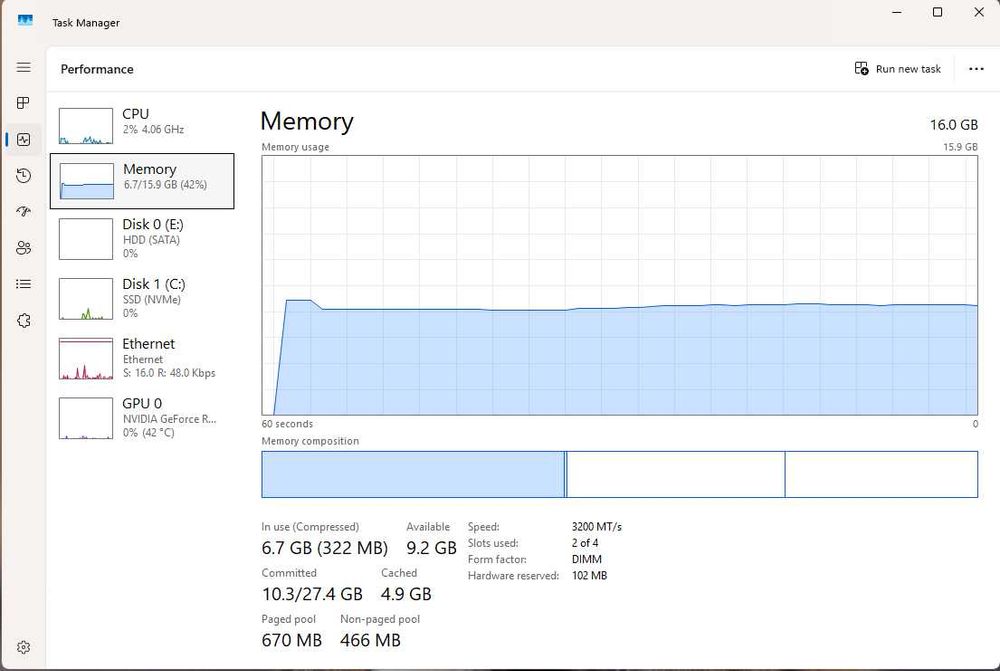
Task: Open the App history page icon
Action: 24,175
